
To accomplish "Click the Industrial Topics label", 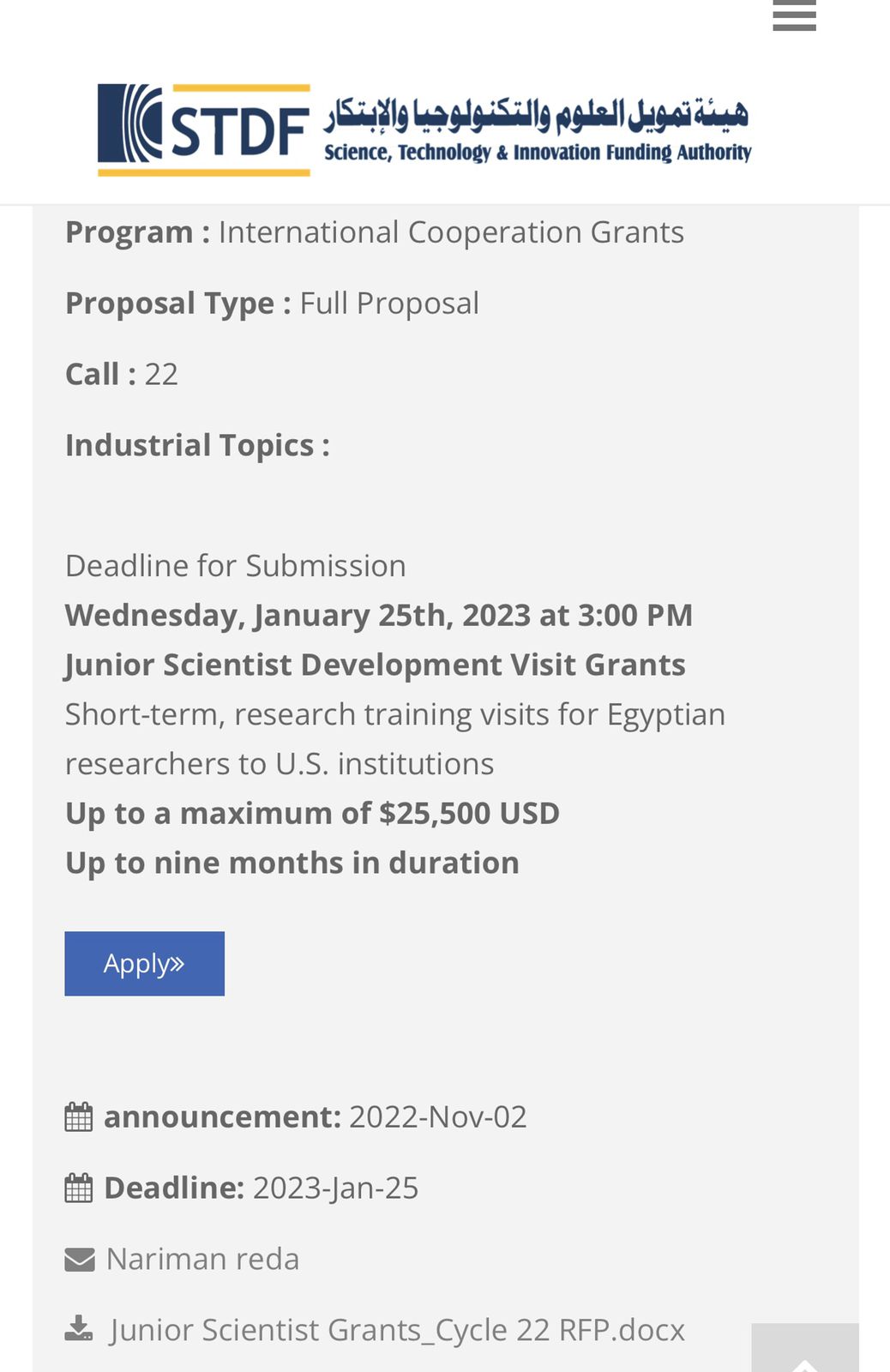I will tap(197, 446).
